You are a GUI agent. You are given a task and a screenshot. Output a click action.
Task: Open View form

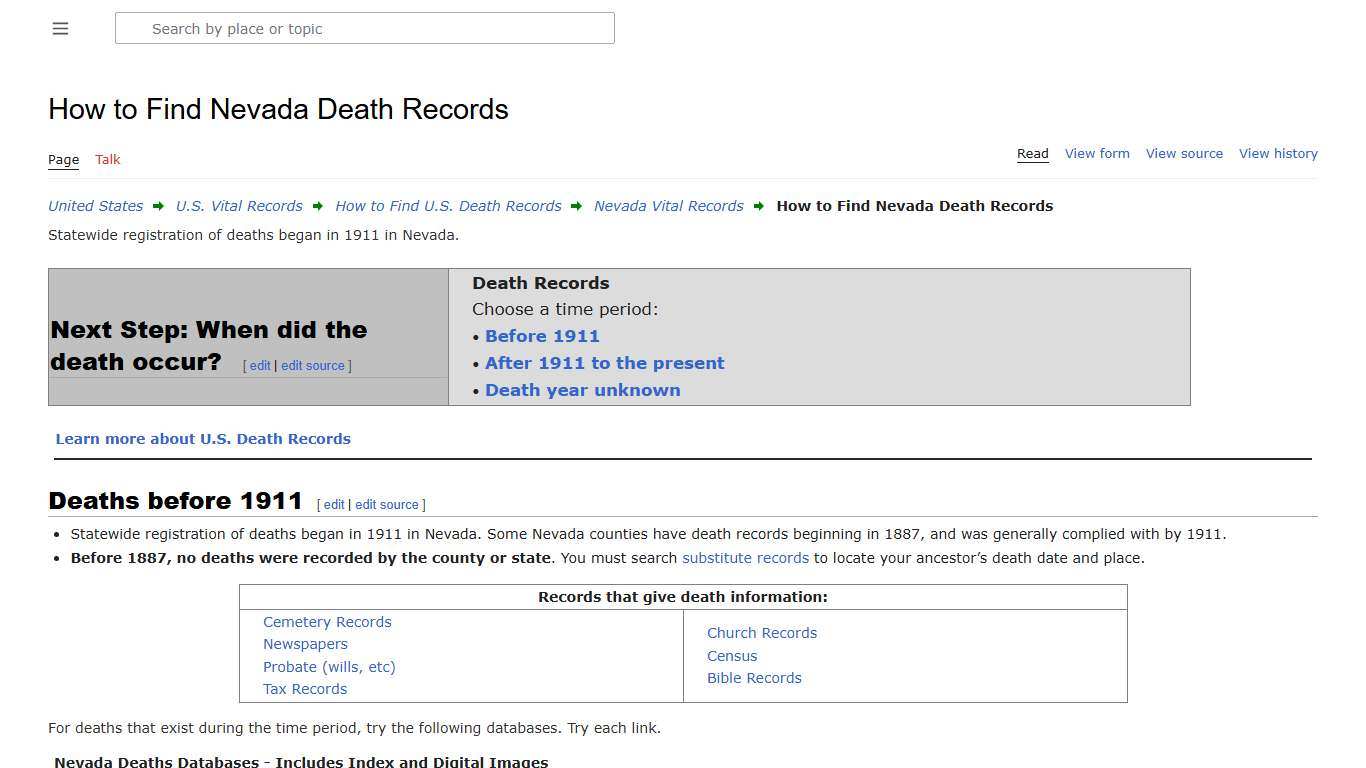(x=1097, y=153)
